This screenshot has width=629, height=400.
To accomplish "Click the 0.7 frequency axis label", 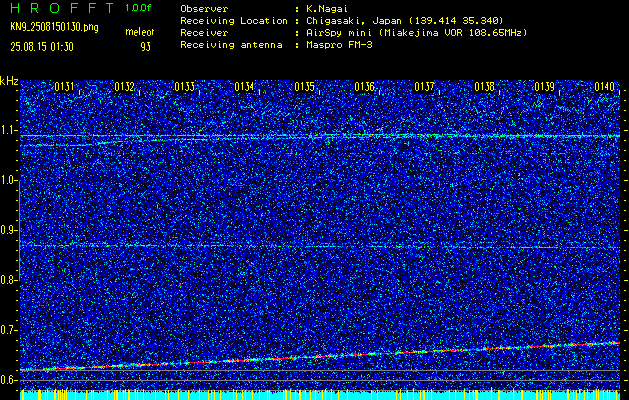I will [8, 330].
